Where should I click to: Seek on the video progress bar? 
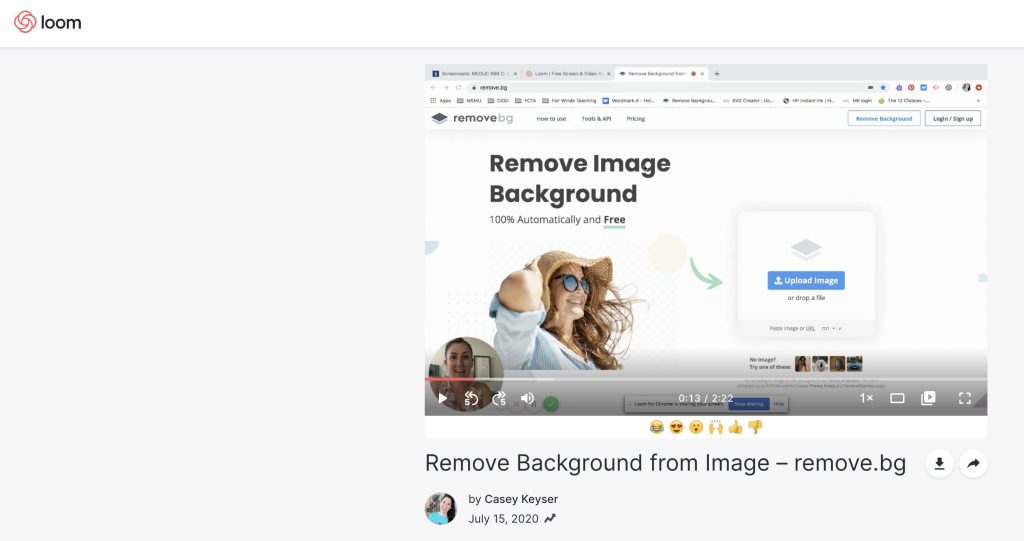(x=706, y=379)
